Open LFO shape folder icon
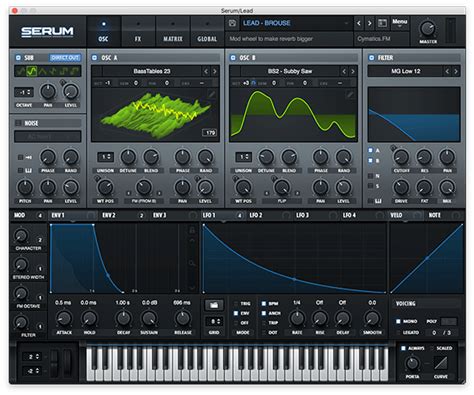Image resolution: width=474 pixels, height=395 pixels. [x=214, y=305]
